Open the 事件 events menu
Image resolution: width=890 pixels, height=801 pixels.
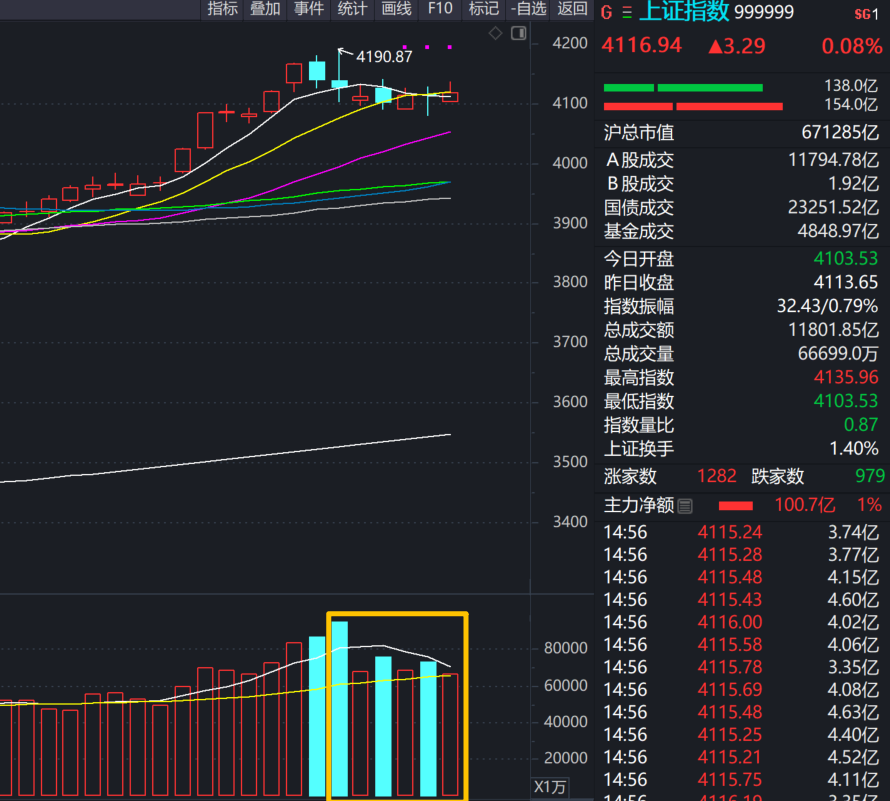[309, 9]
